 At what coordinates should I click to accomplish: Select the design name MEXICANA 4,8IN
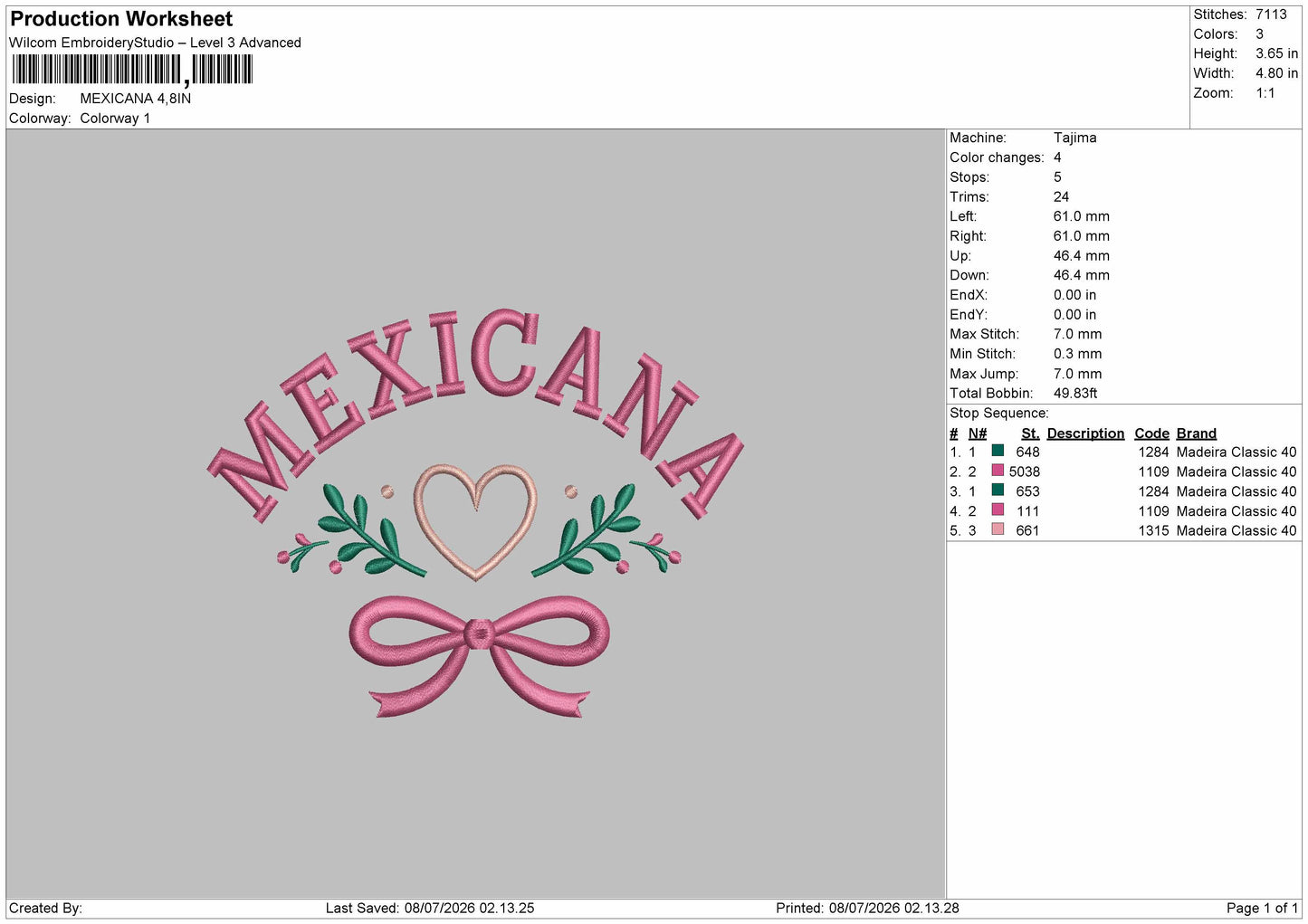click(136, 99)
